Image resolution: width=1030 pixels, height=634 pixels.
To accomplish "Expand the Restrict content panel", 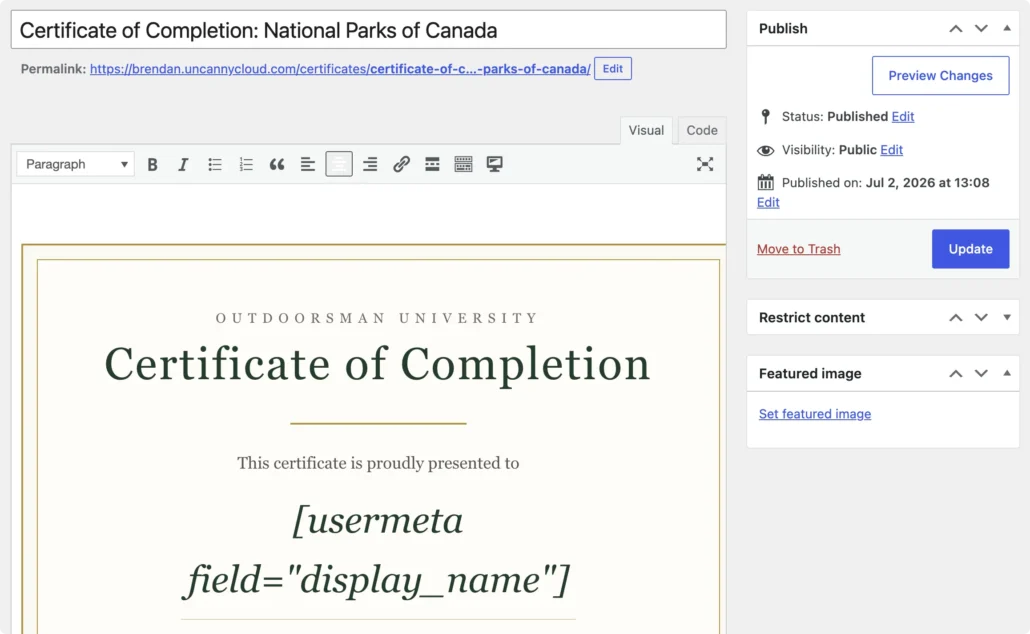I will tap(1006, 317).
